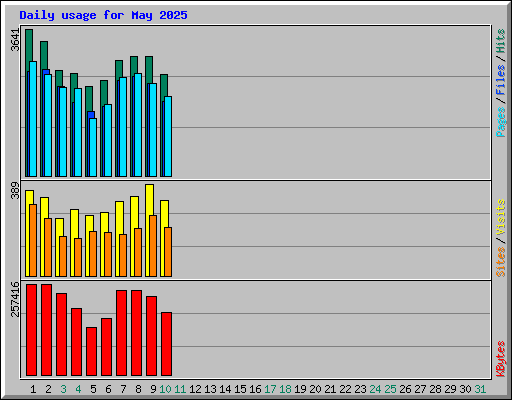Viewport: 512px width, 400px height.
Task: Select the red KBytes bar for day 3
Action: click(61, 335)
